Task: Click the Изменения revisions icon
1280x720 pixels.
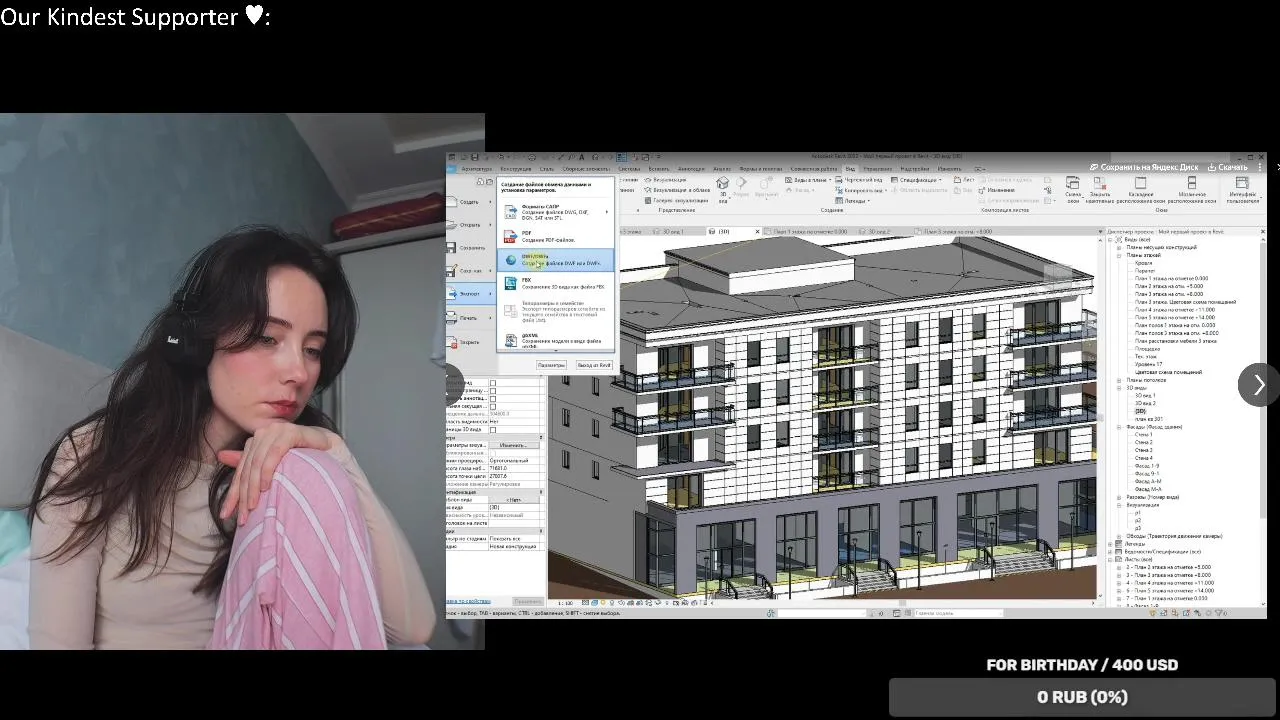Action: [x=982, y=190]
